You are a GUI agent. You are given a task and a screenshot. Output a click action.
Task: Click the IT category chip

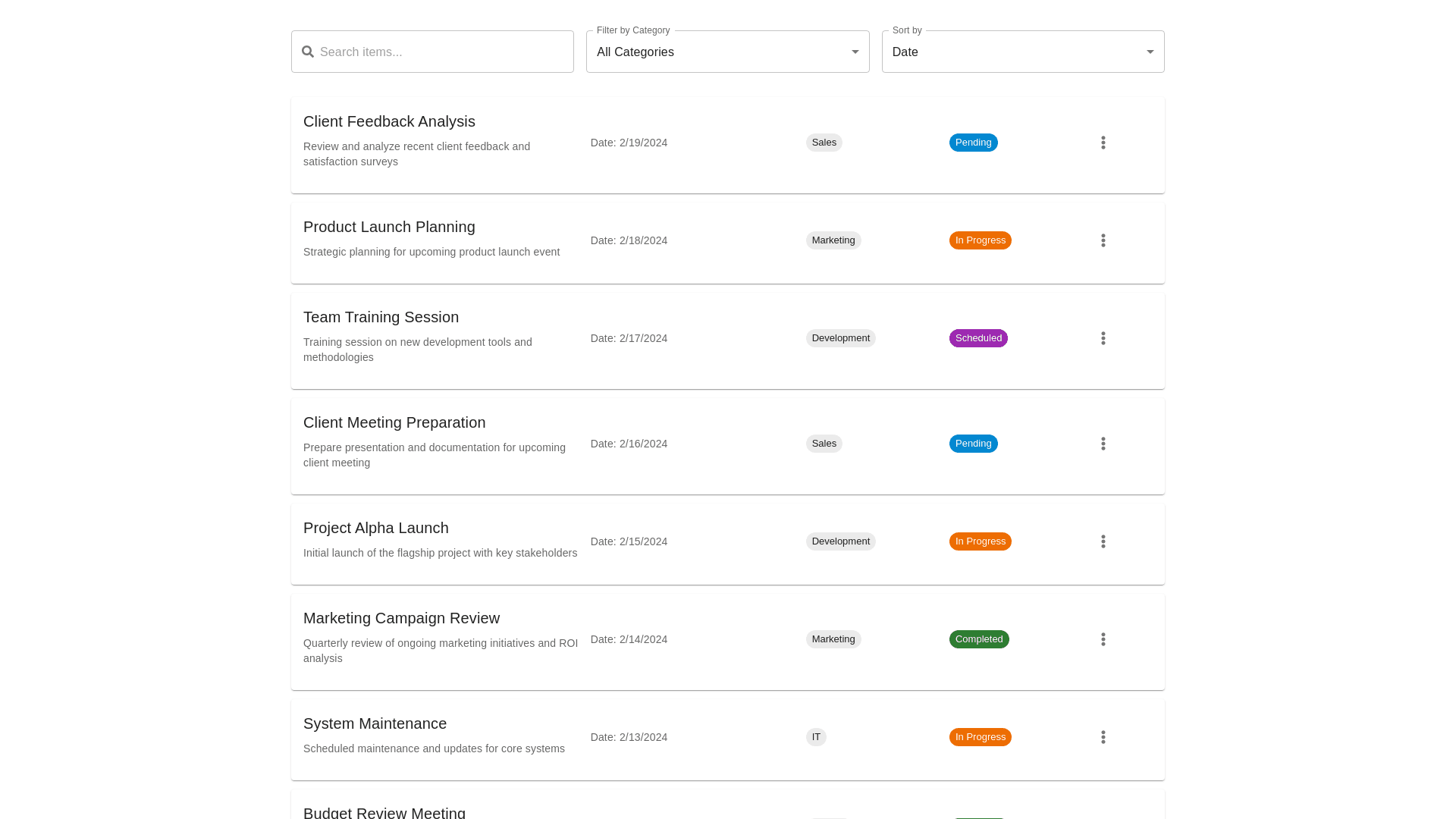[x=816, y=737]
